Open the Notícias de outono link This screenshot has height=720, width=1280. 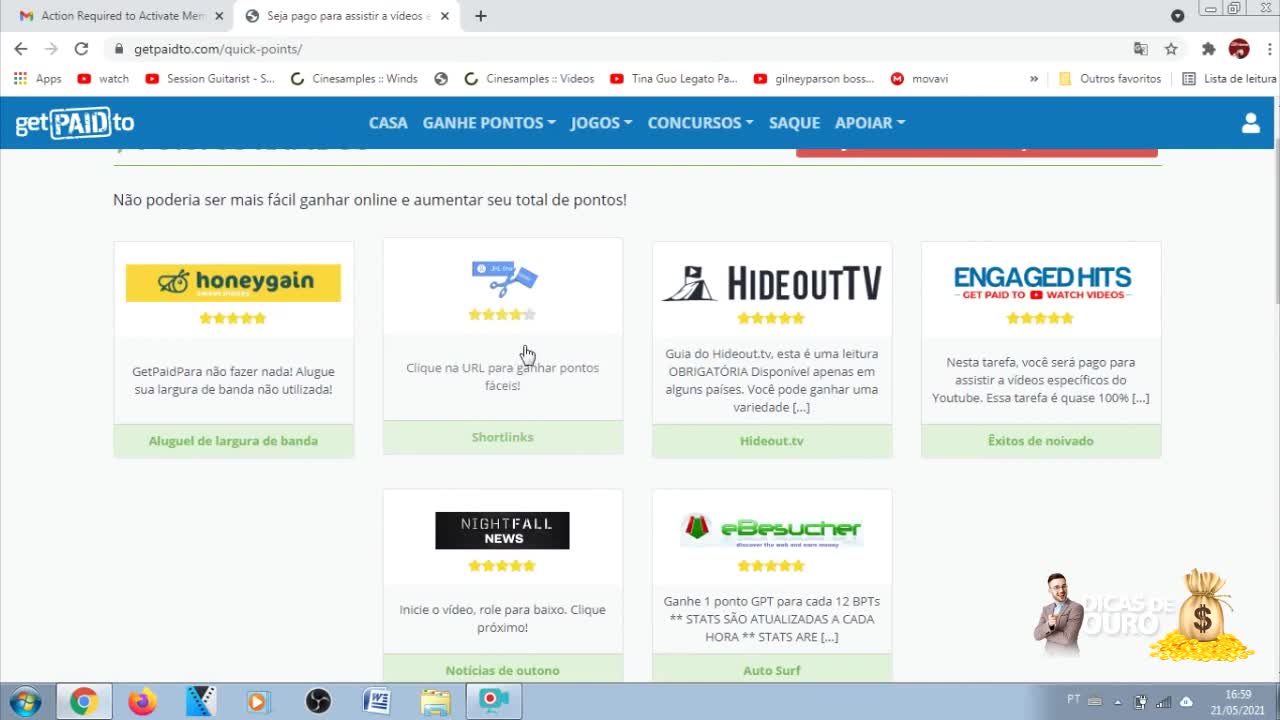[x=503, y=670]
